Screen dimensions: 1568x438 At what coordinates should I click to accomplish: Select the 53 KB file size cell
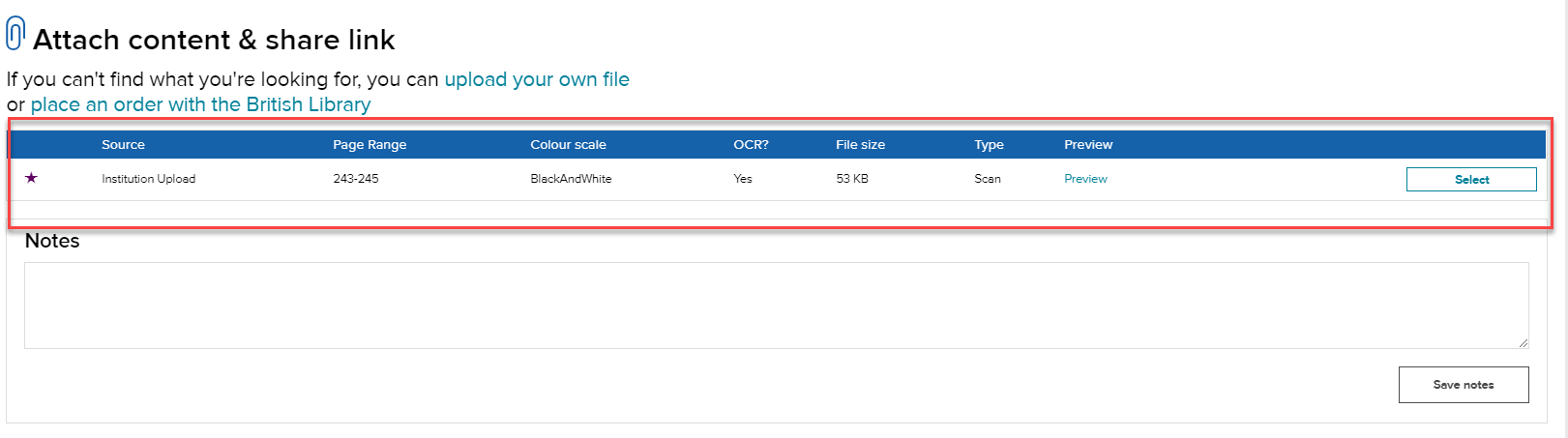[852, 179]
